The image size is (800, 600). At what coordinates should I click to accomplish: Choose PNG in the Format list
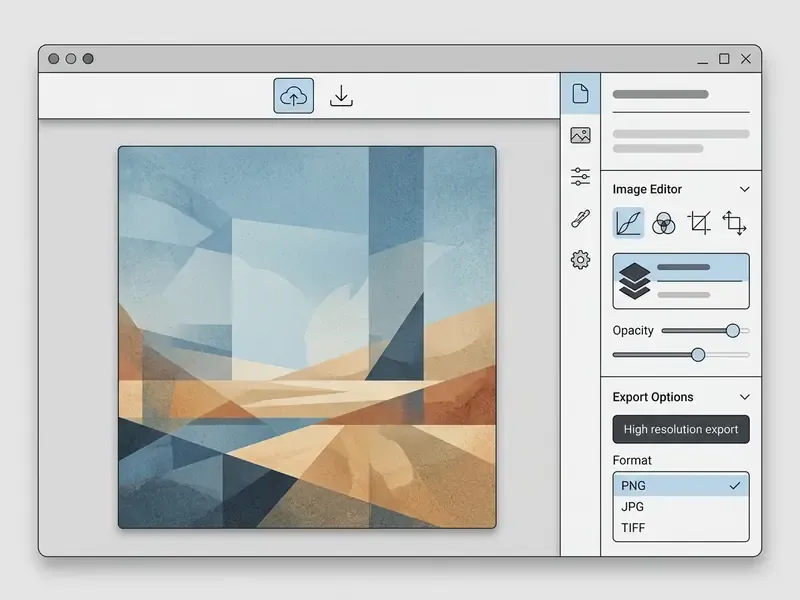[681, 485]
